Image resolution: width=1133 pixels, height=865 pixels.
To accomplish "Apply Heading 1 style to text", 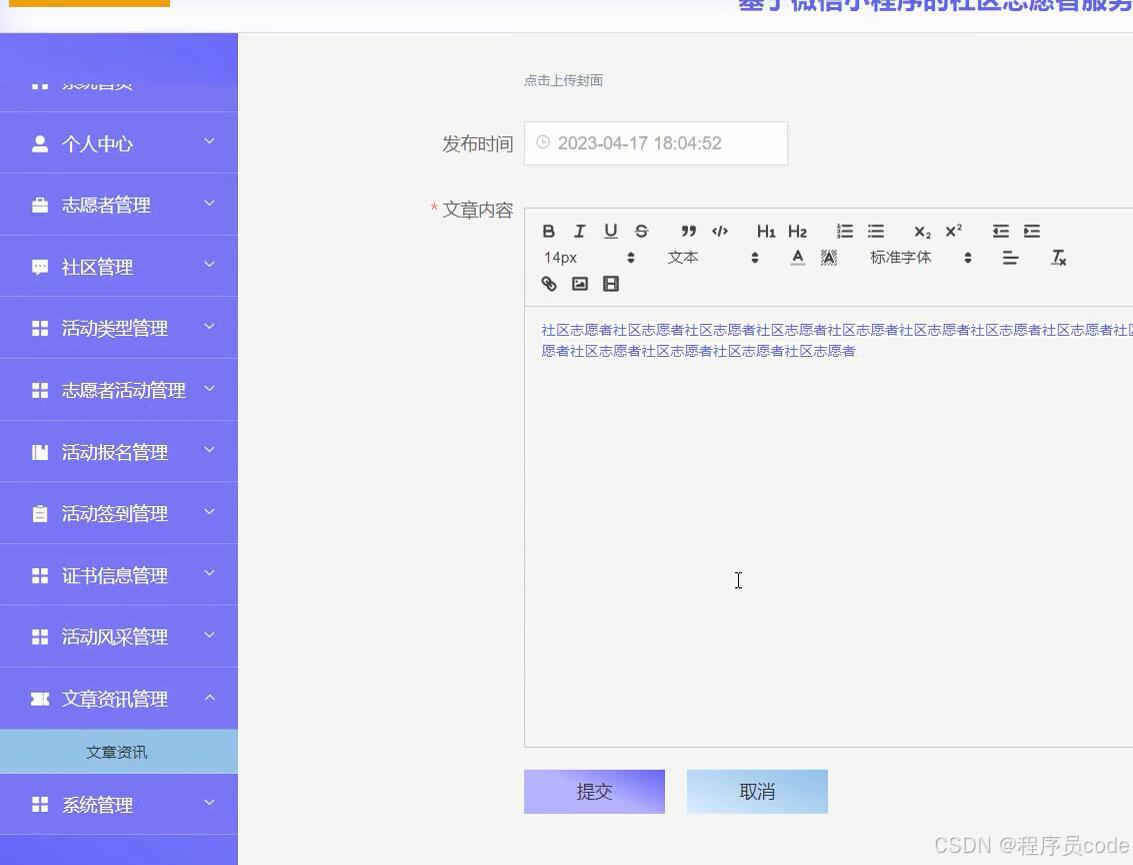I will click(x=766, y=231).
